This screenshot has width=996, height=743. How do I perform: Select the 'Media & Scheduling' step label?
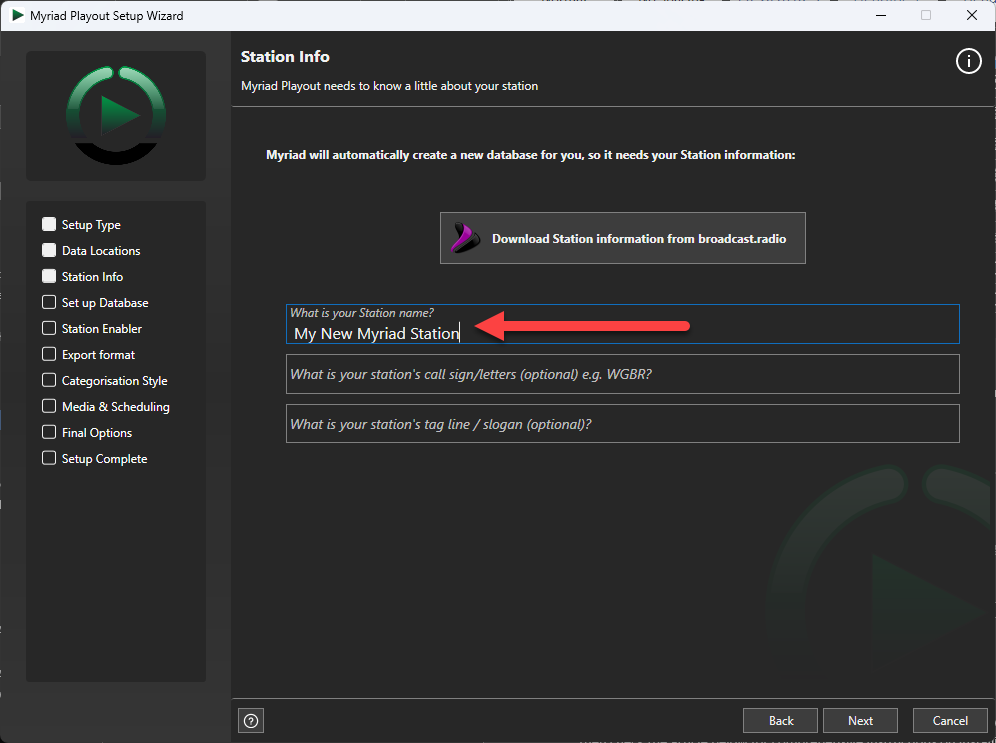click(x=116, y=407)
